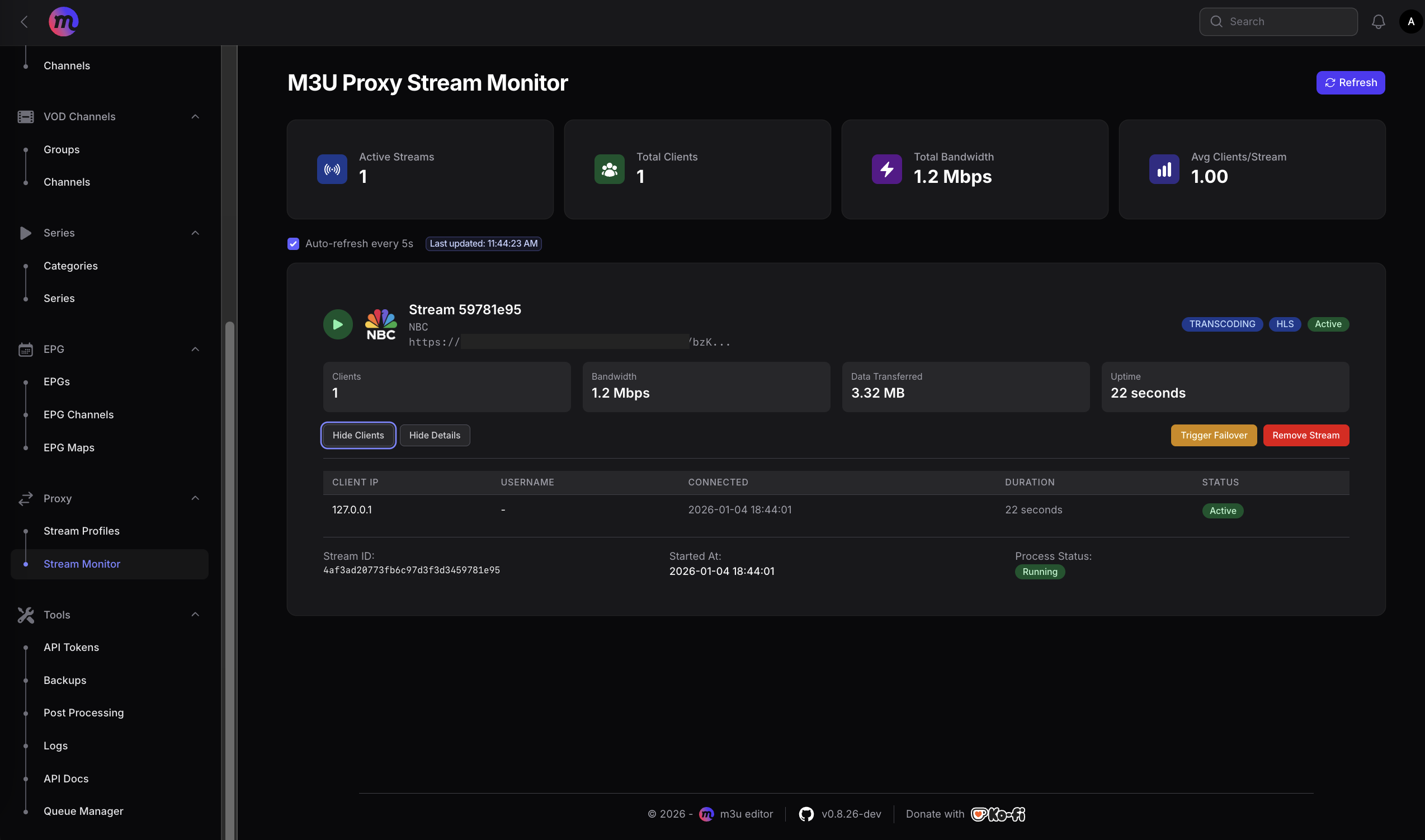
Task: Remove Stream 59781e95
Action: 1305,435
